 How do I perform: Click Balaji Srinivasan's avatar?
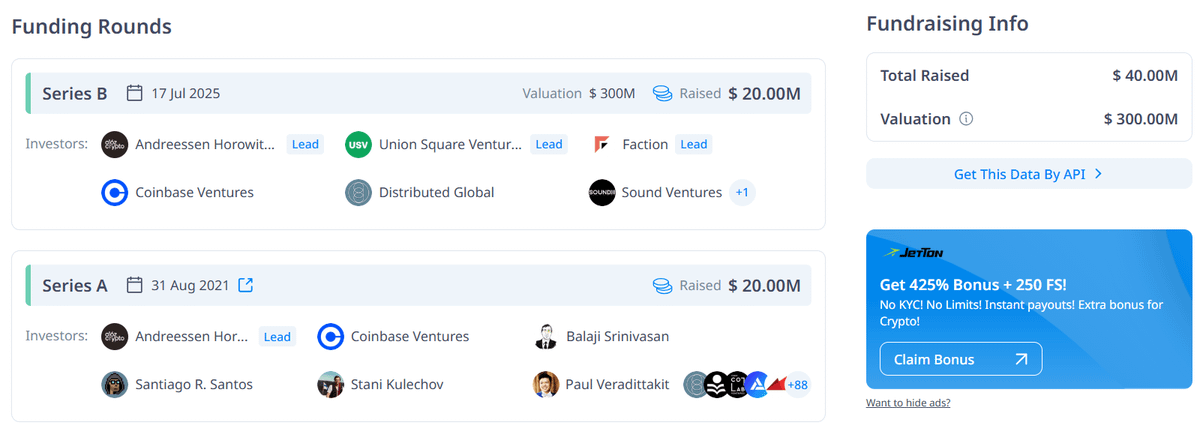pos(545,337)
